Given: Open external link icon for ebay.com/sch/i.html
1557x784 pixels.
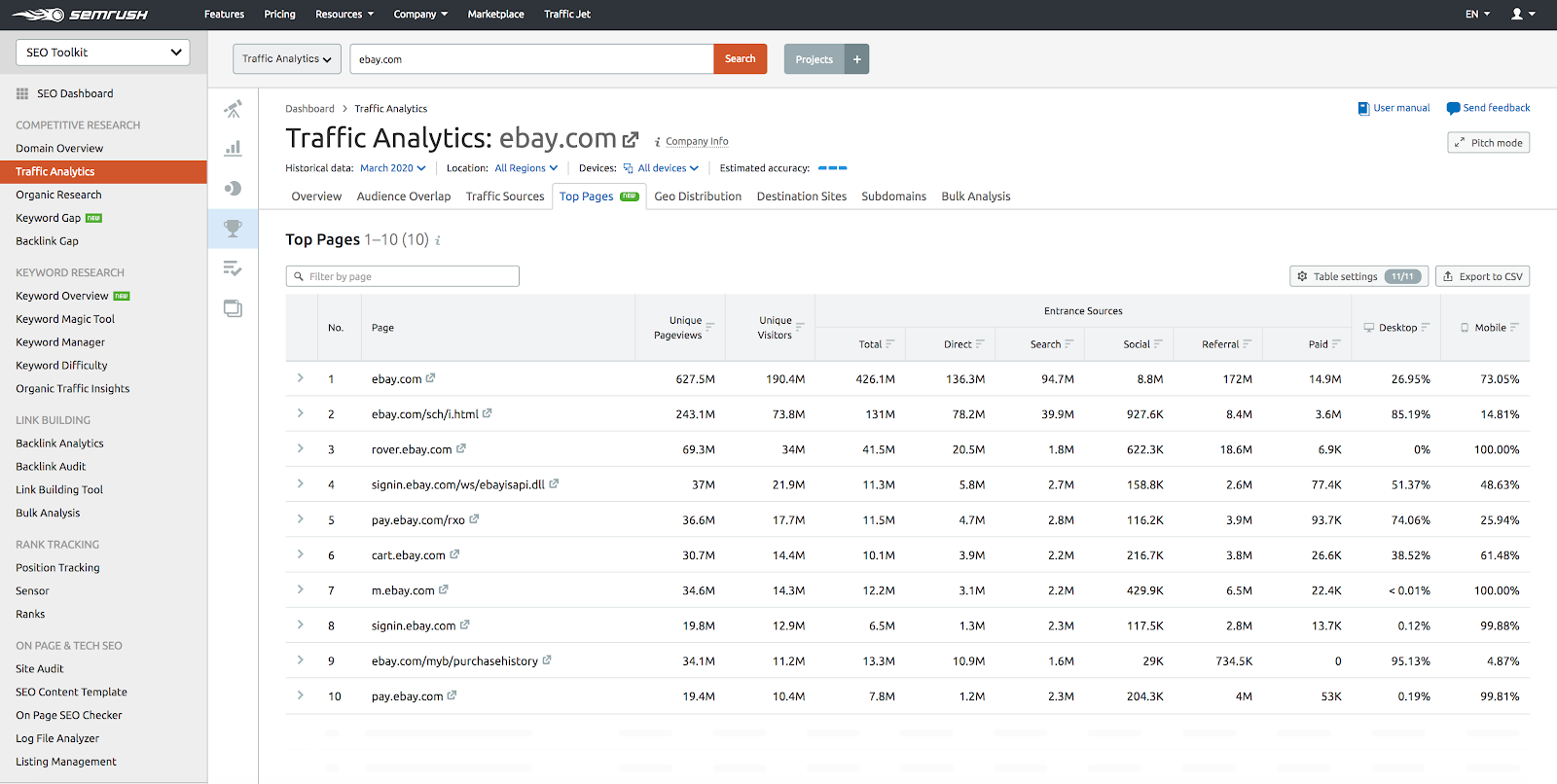Looking at the screenshot, I should [x=488, y=413].
